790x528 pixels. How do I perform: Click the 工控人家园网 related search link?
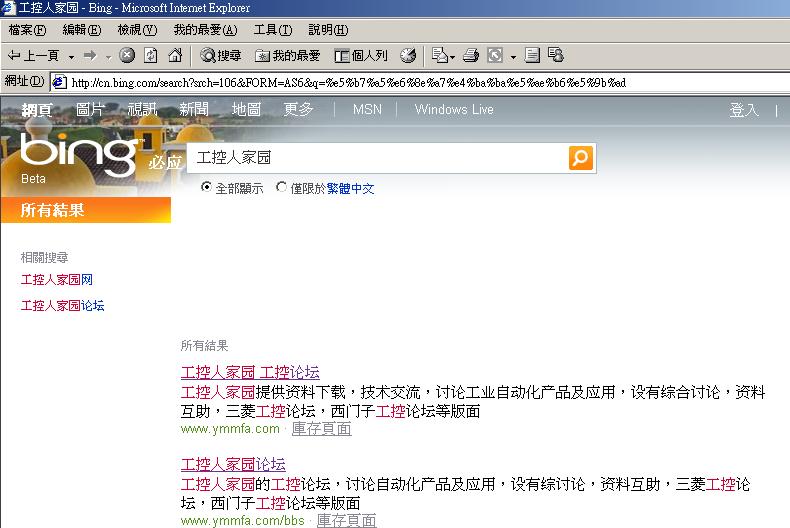coord(57,280)
